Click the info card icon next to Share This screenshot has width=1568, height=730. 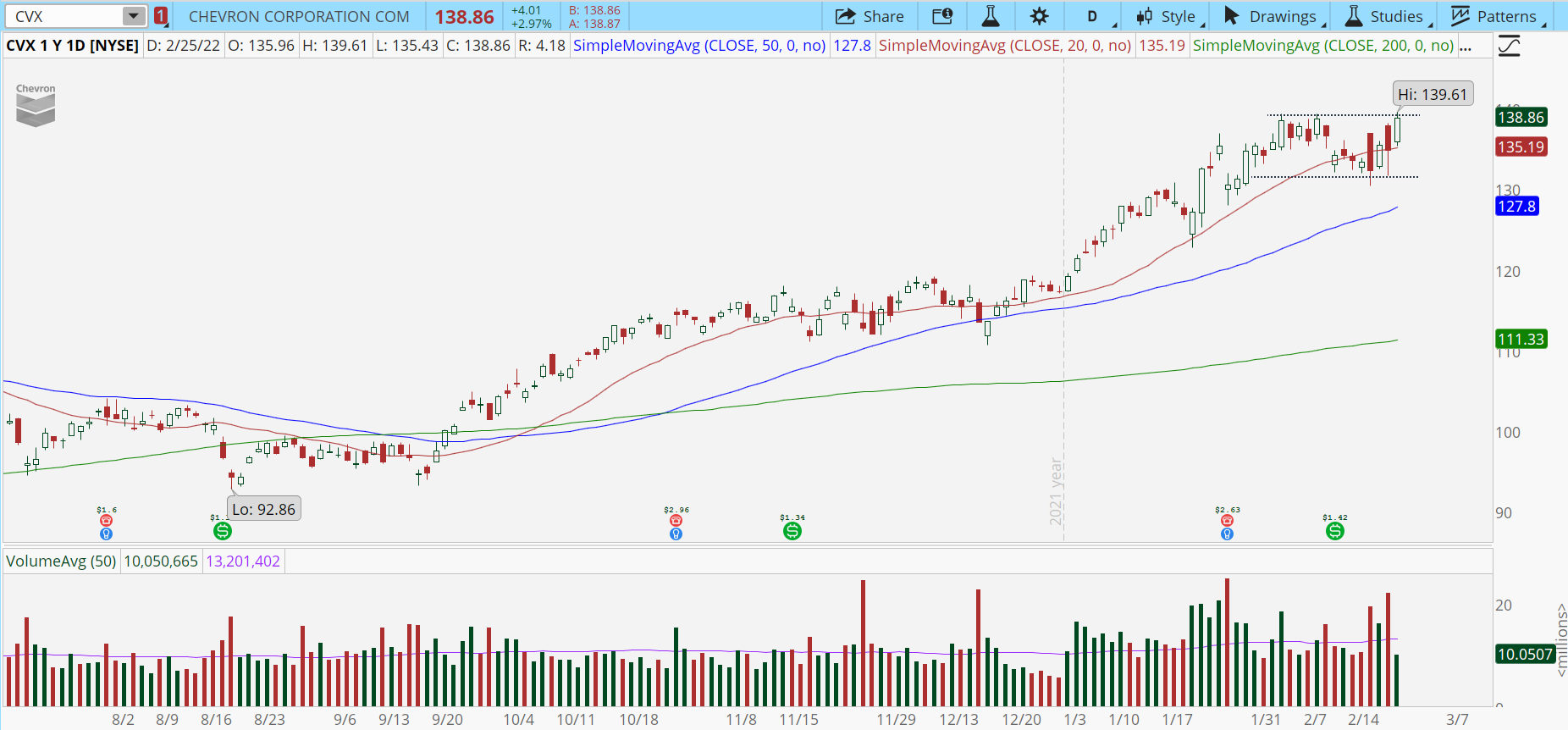(942, 16)
